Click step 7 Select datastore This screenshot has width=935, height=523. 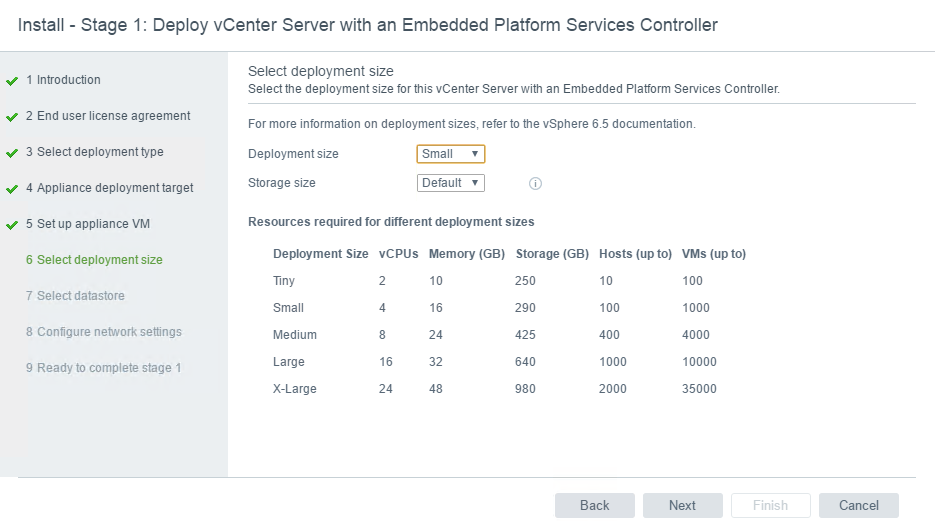(x=75, y=296)
